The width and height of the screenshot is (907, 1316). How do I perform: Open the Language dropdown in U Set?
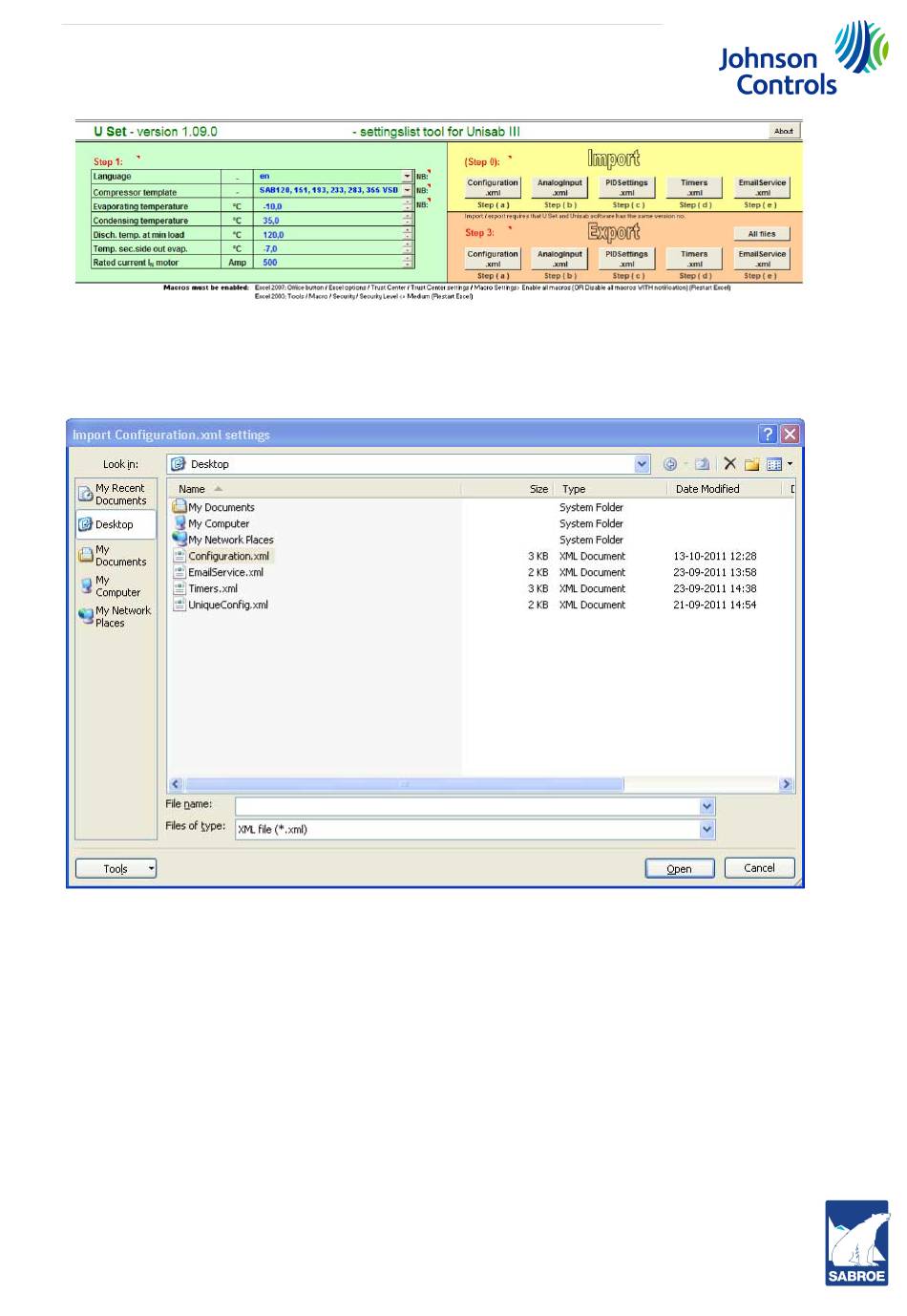(408, 176)
